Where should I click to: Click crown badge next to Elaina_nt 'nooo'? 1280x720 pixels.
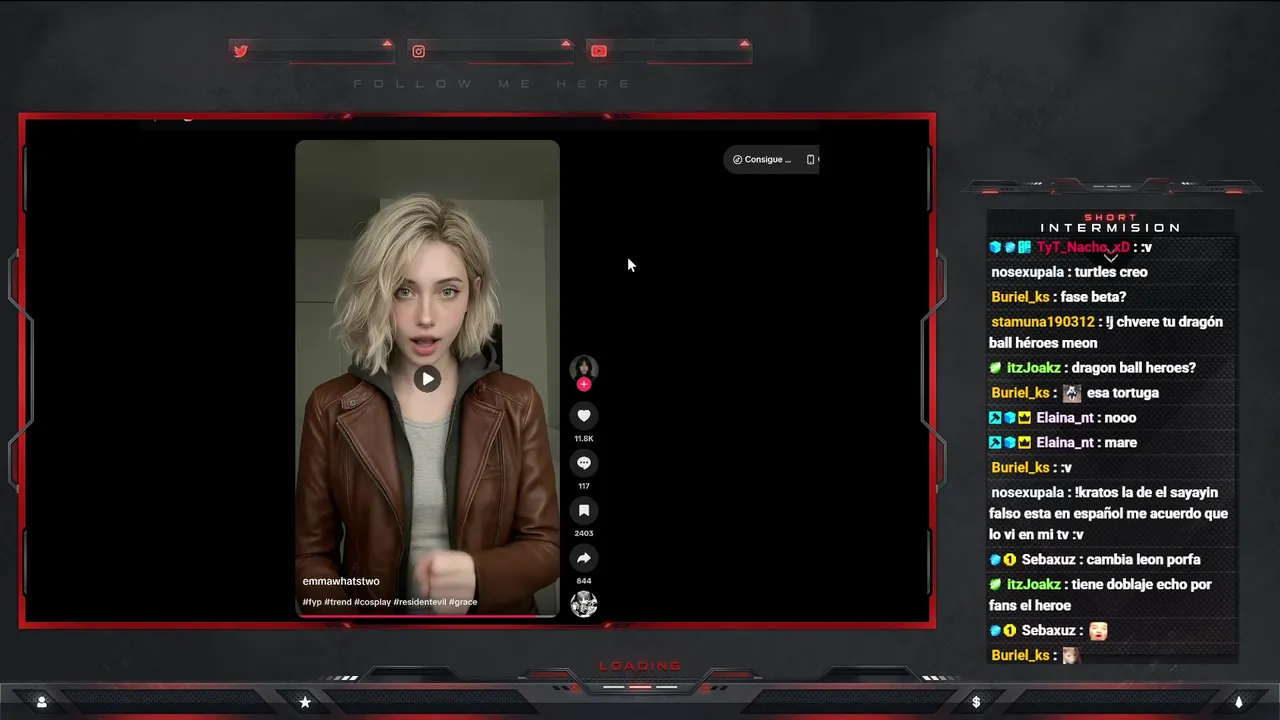[x=1024, y=418]
